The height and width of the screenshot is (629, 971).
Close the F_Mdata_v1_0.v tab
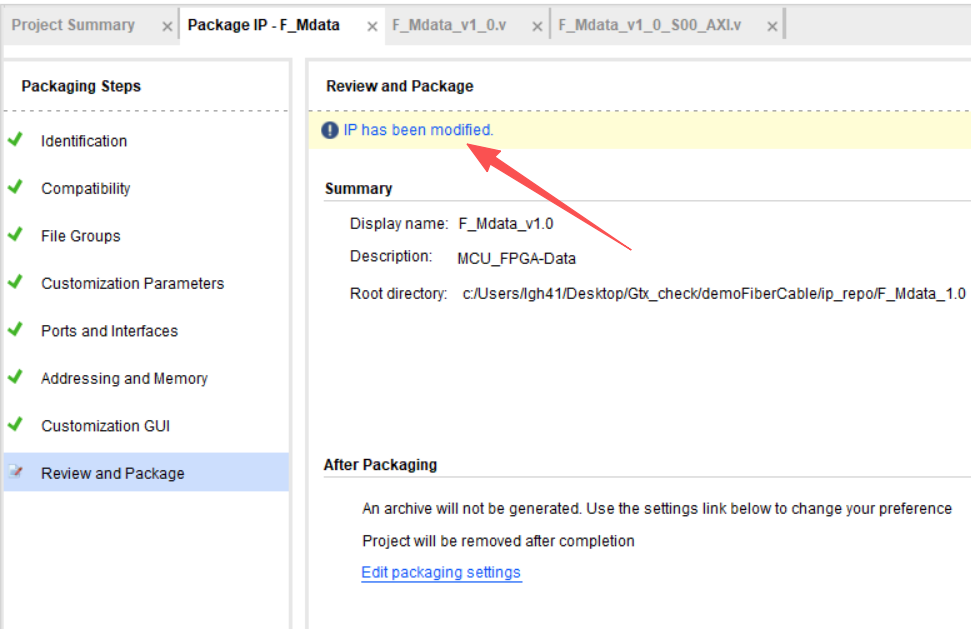[537, 27]
